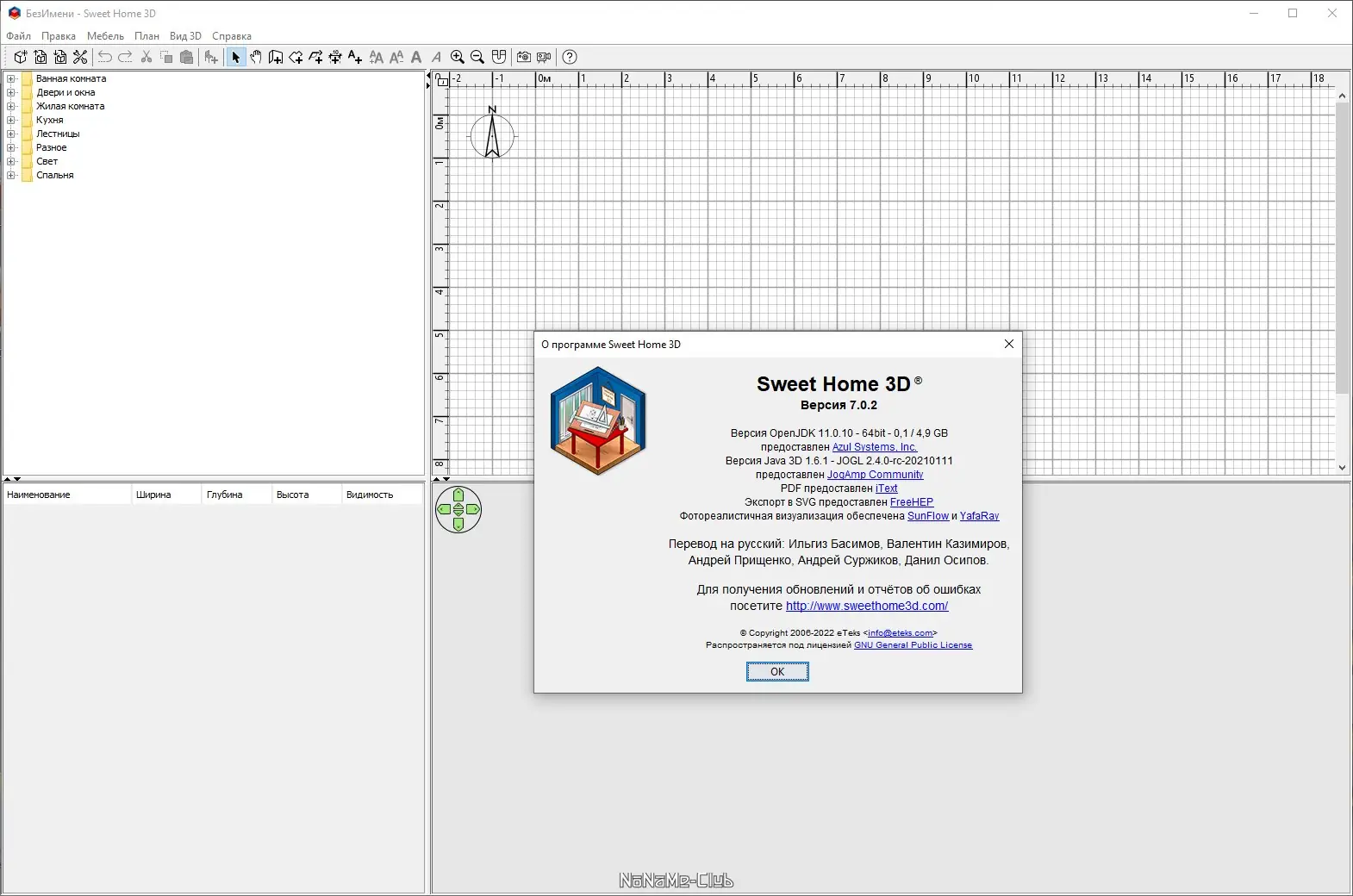Open the Файл menu
The height and width of the screenshot is (896, 1353).
(18, 36)
